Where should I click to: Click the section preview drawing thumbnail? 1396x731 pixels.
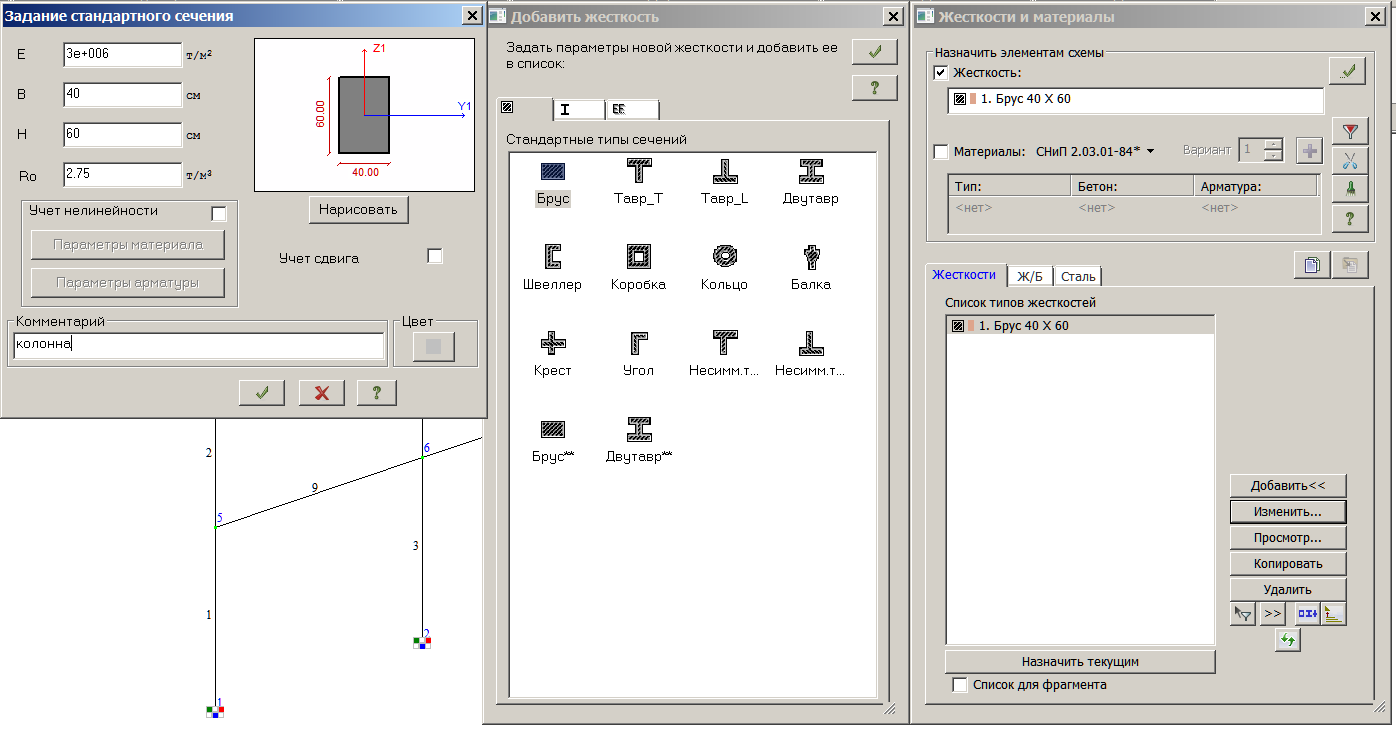pos(364,115)
